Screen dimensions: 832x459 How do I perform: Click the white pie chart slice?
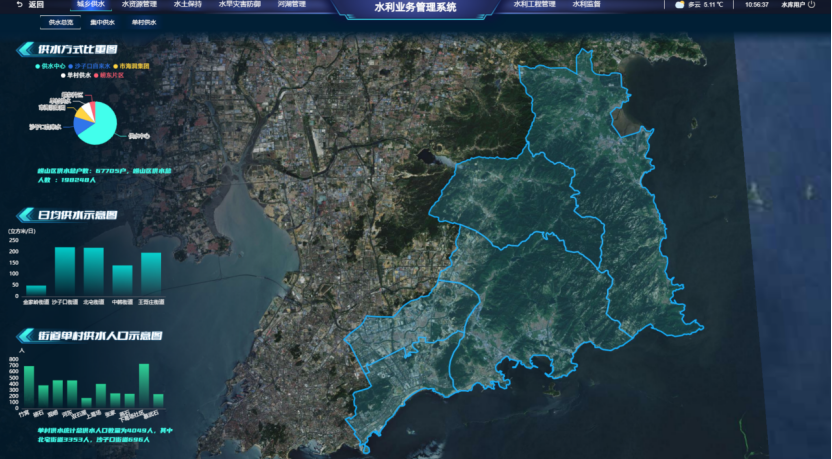(89, 108)
